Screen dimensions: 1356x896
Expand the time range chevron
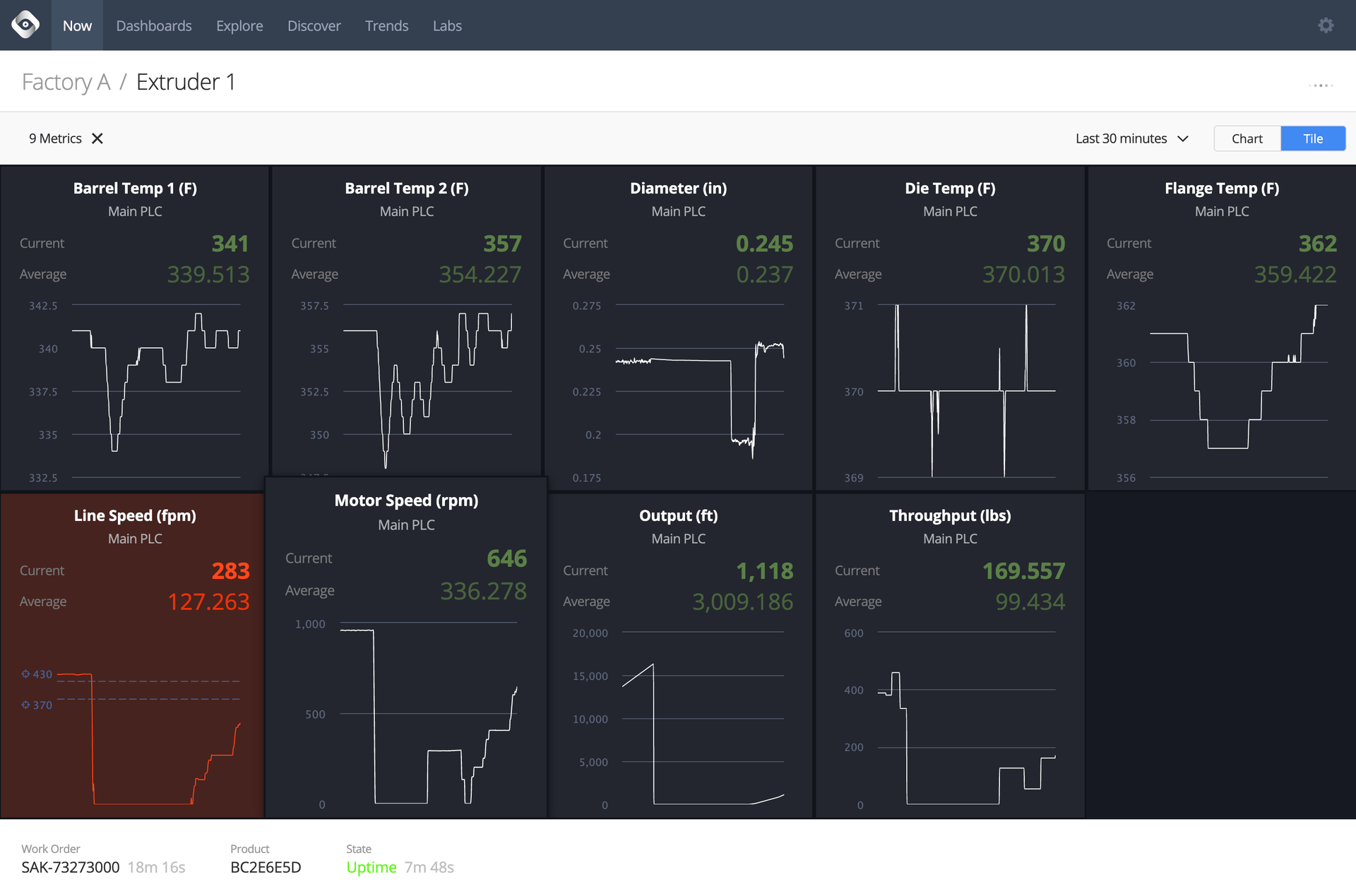click(1182, 139)
